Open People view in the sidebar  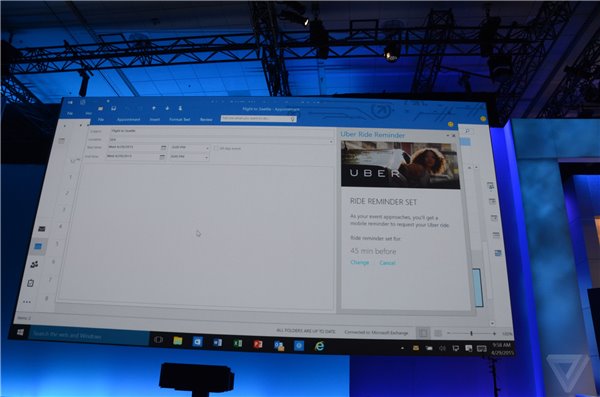pyautogui.click(x=34, y=264)
